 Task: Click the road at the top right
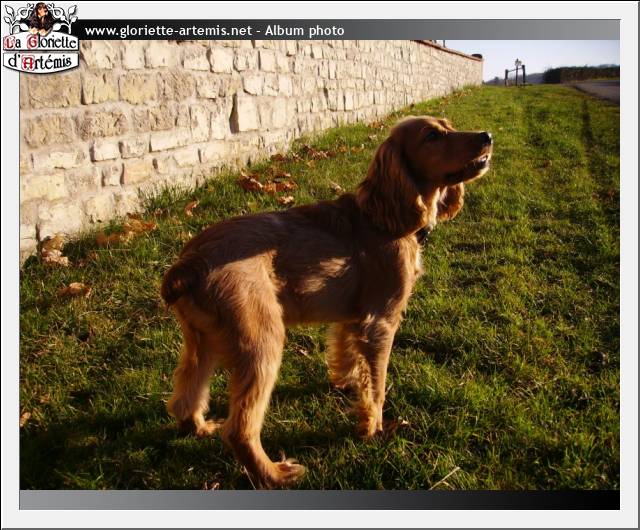[x=598, y=90]
